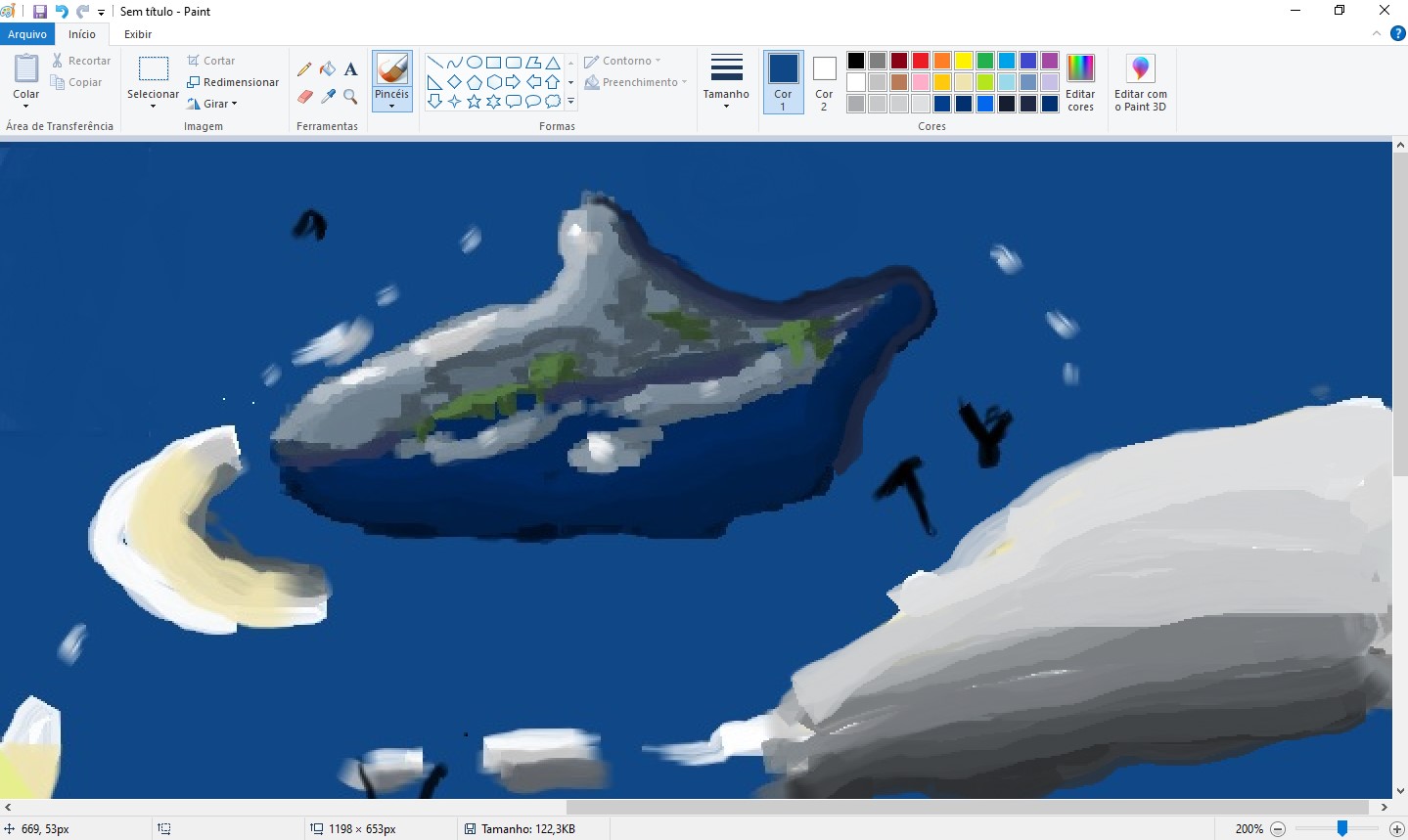Choose the rectangle shape
This screenshot has width=1408, height=840.
(493, 62)
